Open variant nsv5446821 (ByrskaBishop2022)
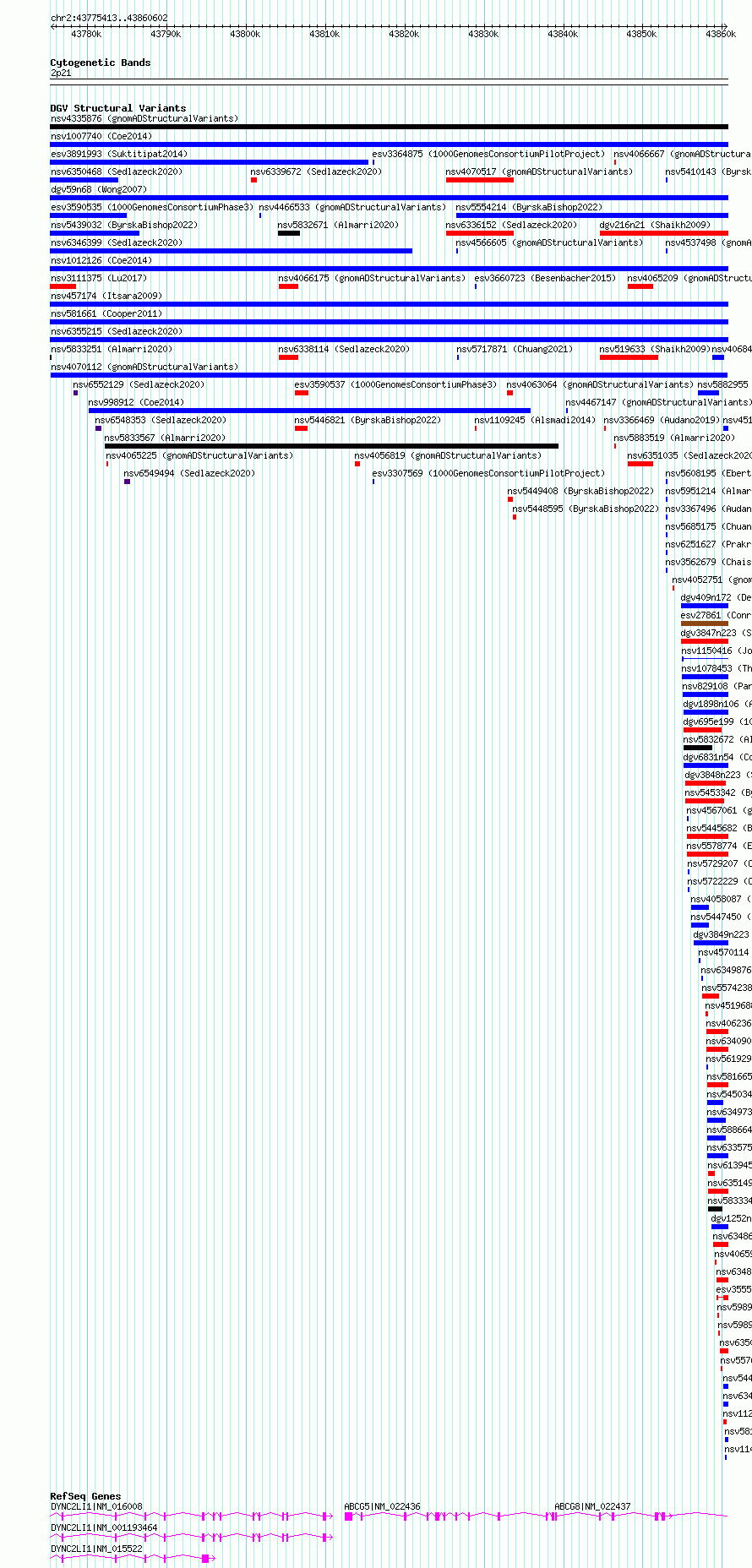Image resolution: width=752 pixels, height=1568 pixels. pyautogui.click(x=368, y=420)
